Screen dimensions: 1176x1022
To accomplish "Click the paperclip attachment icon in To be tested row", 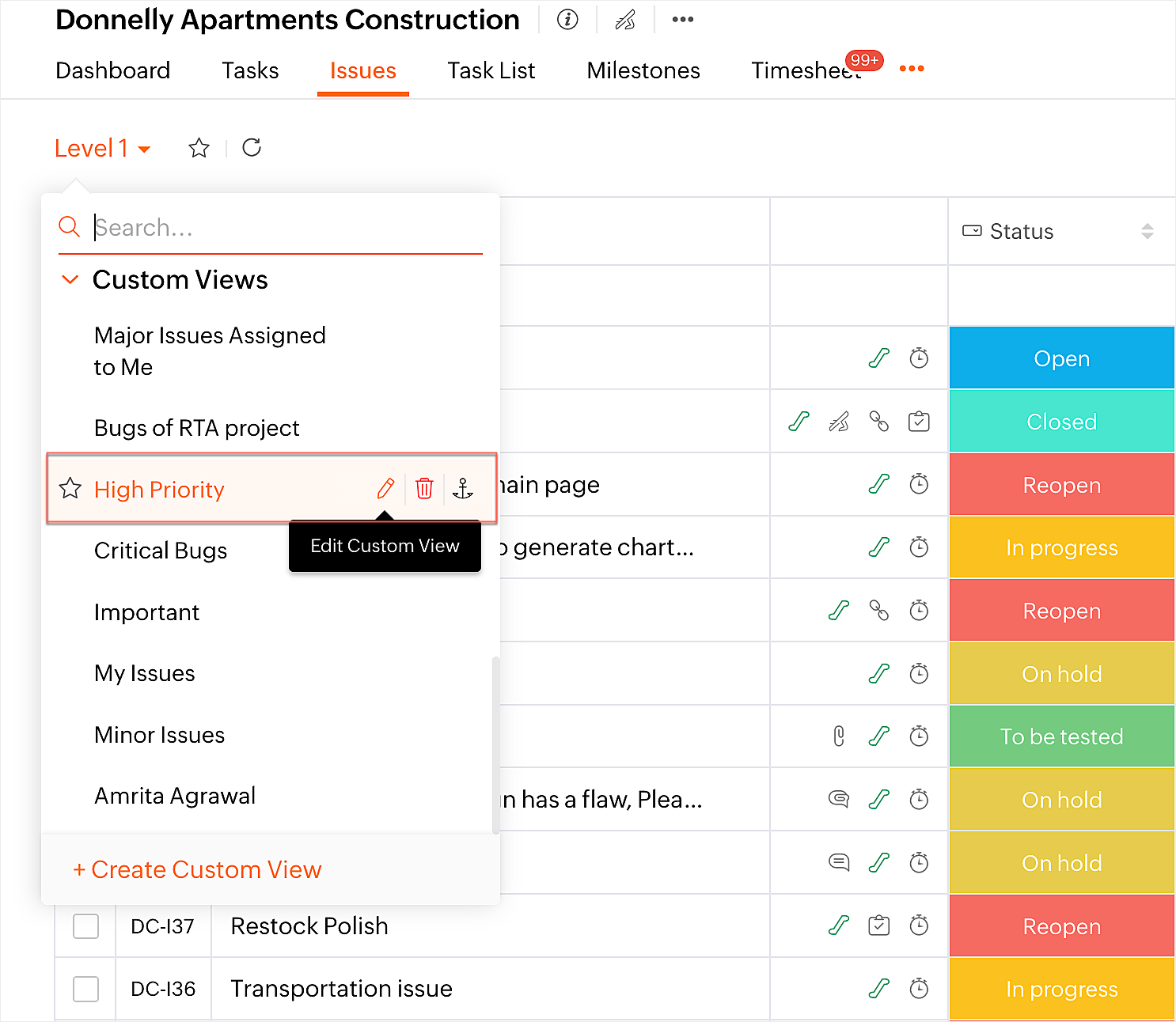I will 839,736.
